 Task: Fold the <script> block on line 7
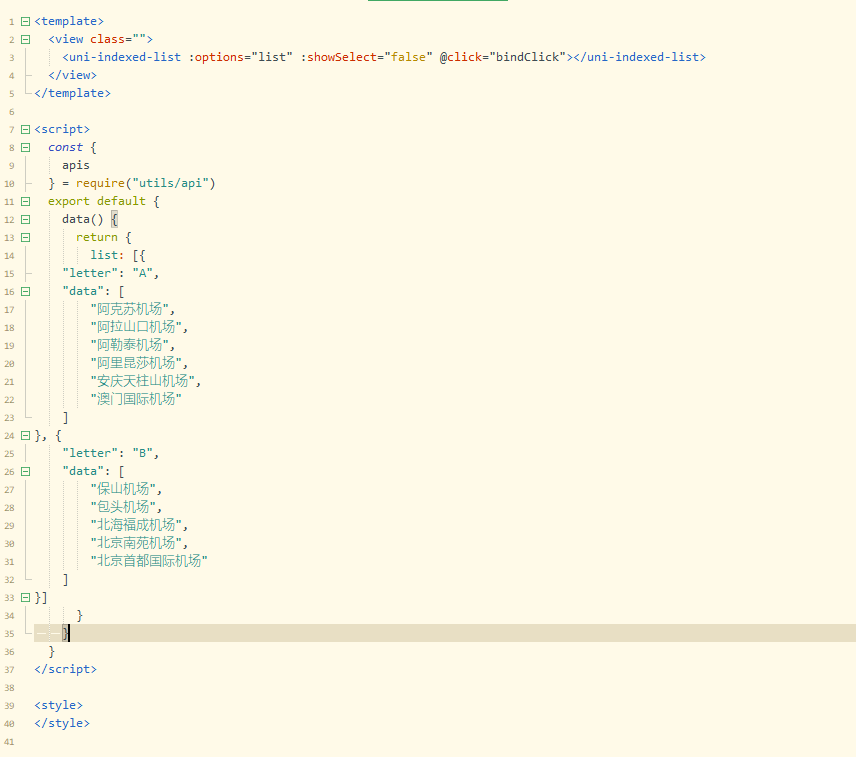click(25, 129)
